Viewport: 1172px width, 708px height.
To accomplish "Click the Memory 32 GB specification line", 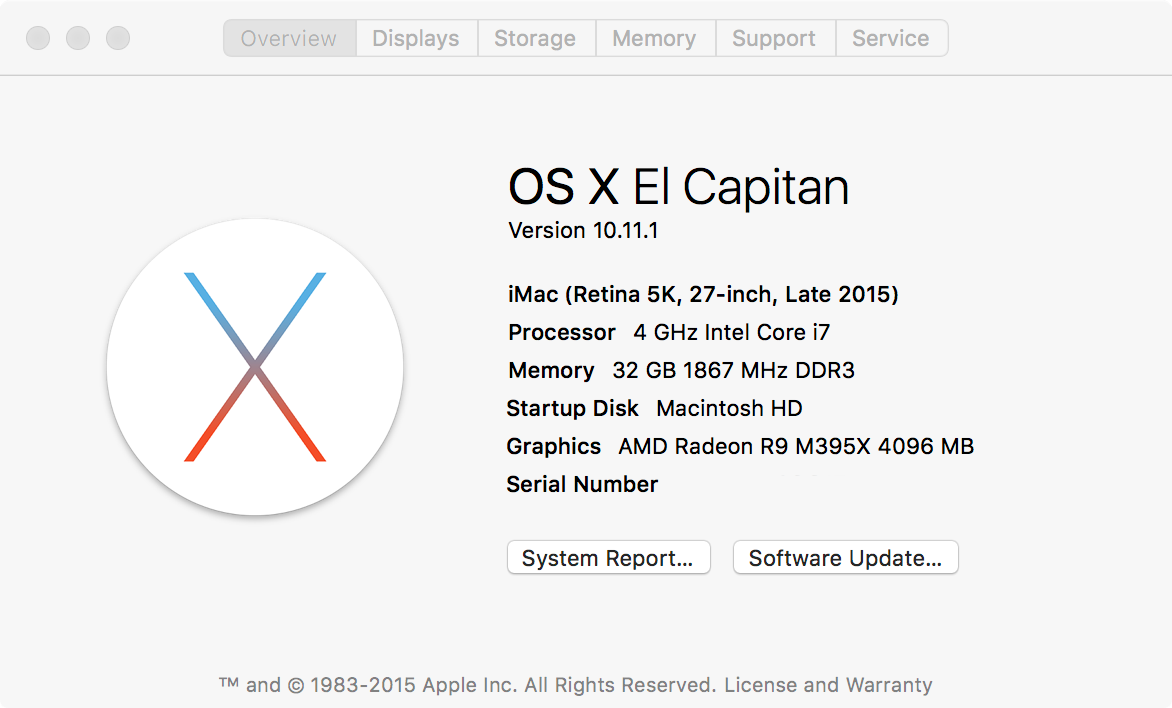I will point(681,370).
